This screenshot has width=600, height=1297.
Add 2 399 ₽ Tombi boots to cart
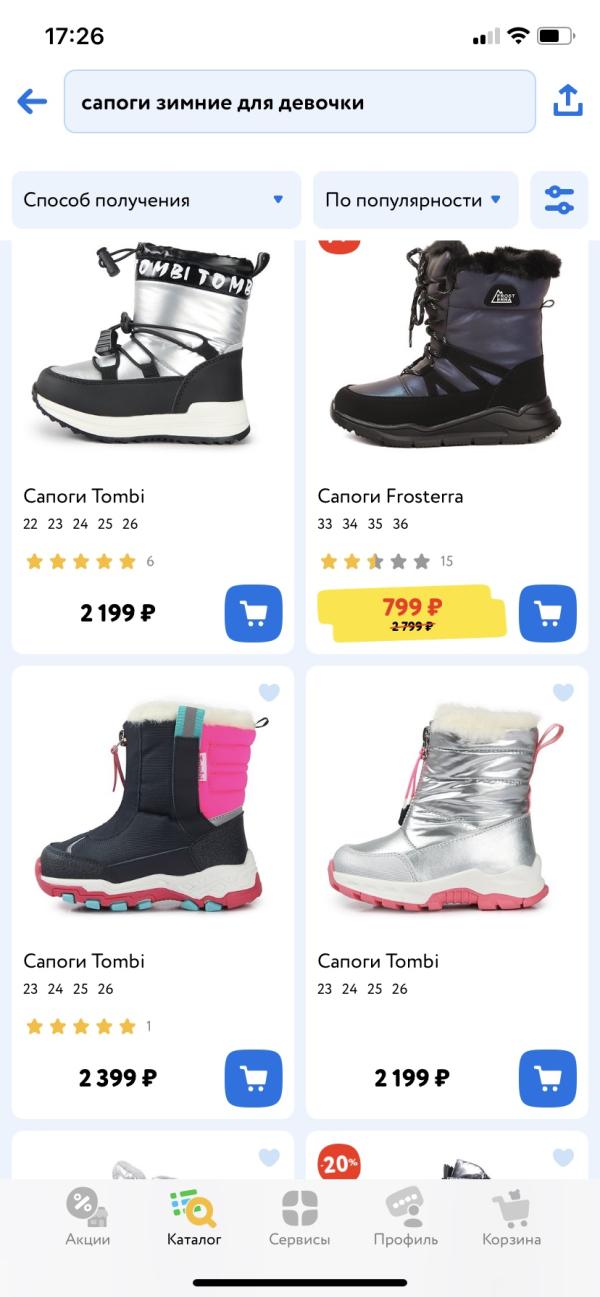point(254,1078)
